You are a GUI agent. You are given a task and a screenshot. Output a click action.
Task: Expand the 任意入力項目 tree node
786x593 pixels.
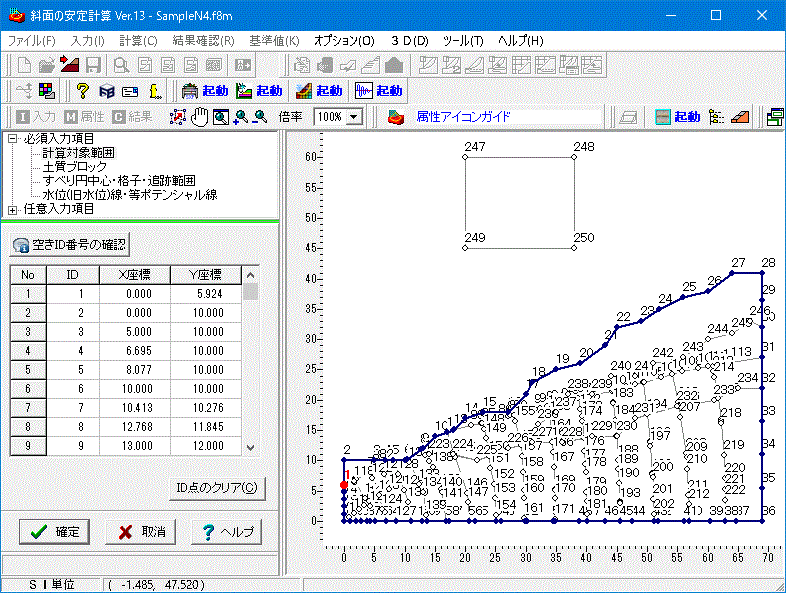[12, 209]
